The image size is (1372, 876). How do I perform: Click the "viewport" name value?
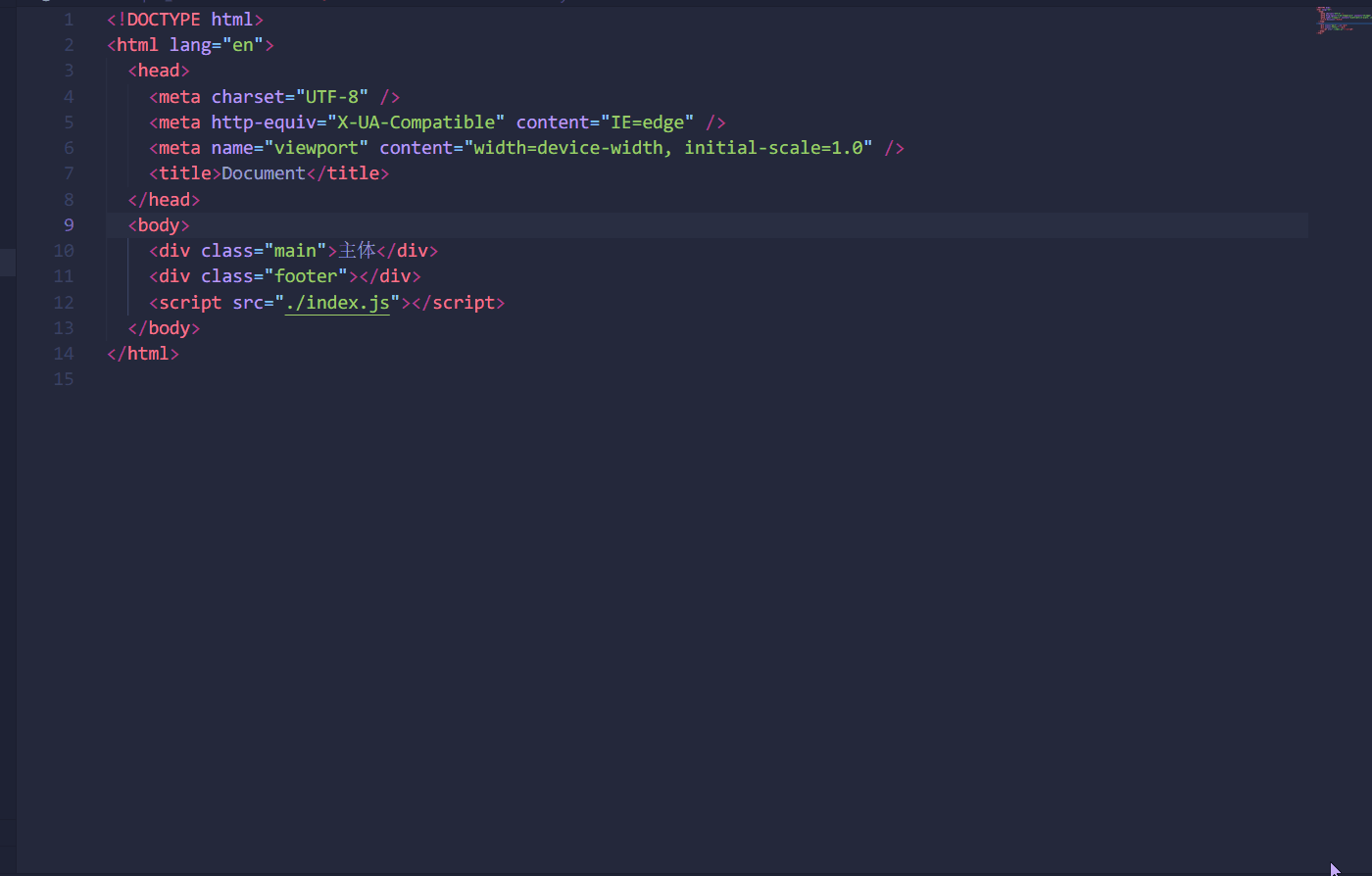[x=317, y=148]
